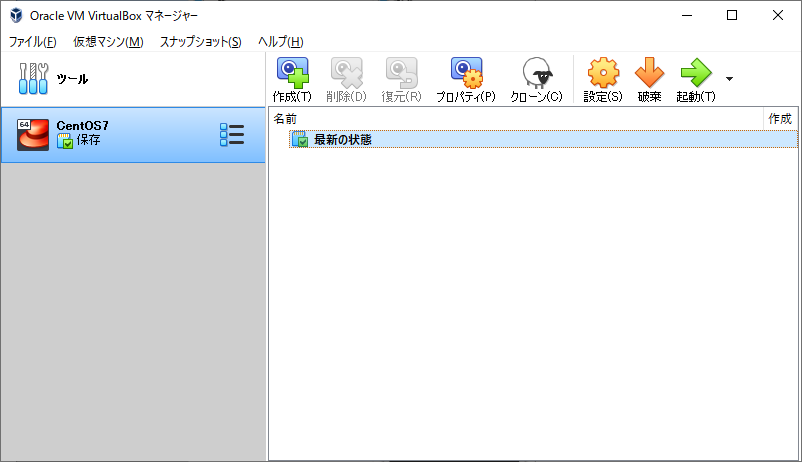
Task: Click the 保存 saved state text
Action: click(x=88, y=140)
